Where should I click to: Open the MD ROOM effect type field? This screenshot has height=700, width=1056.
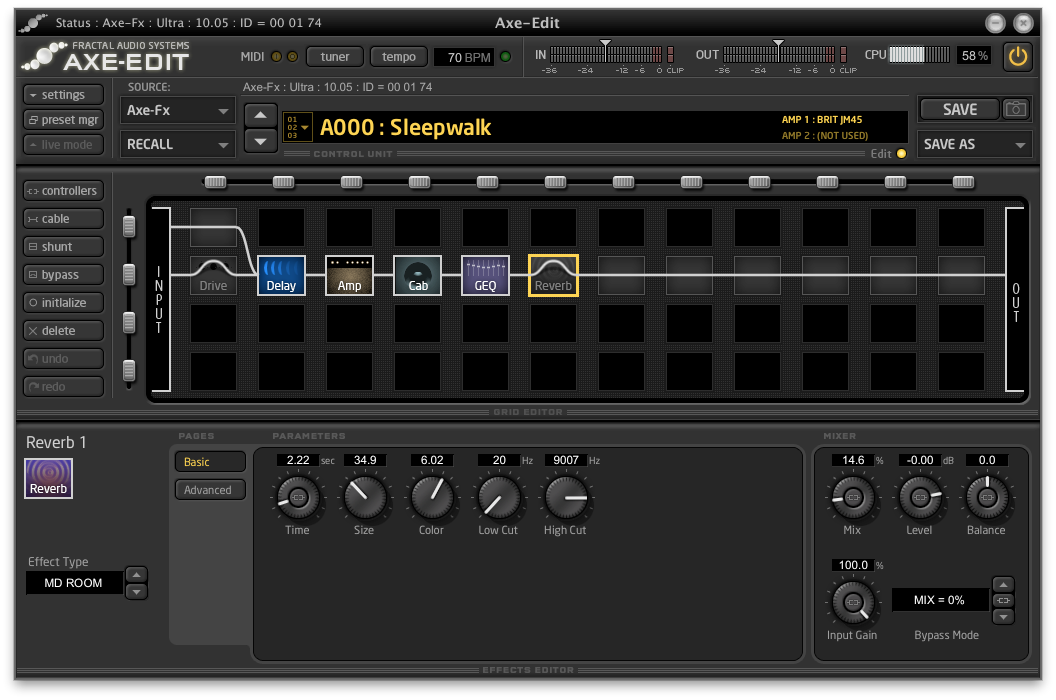(x=74, y=583)
